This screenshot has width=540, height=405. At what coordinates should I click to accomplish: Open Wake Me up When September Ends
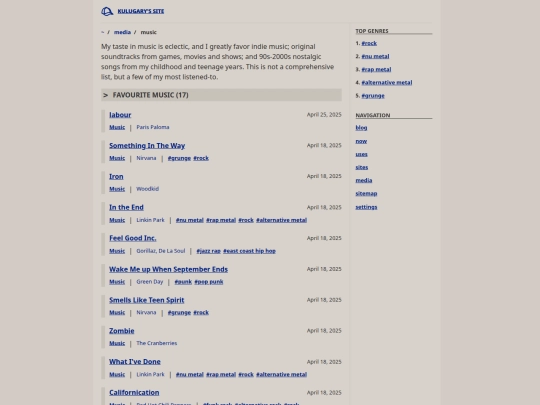[x=168, y=269]
